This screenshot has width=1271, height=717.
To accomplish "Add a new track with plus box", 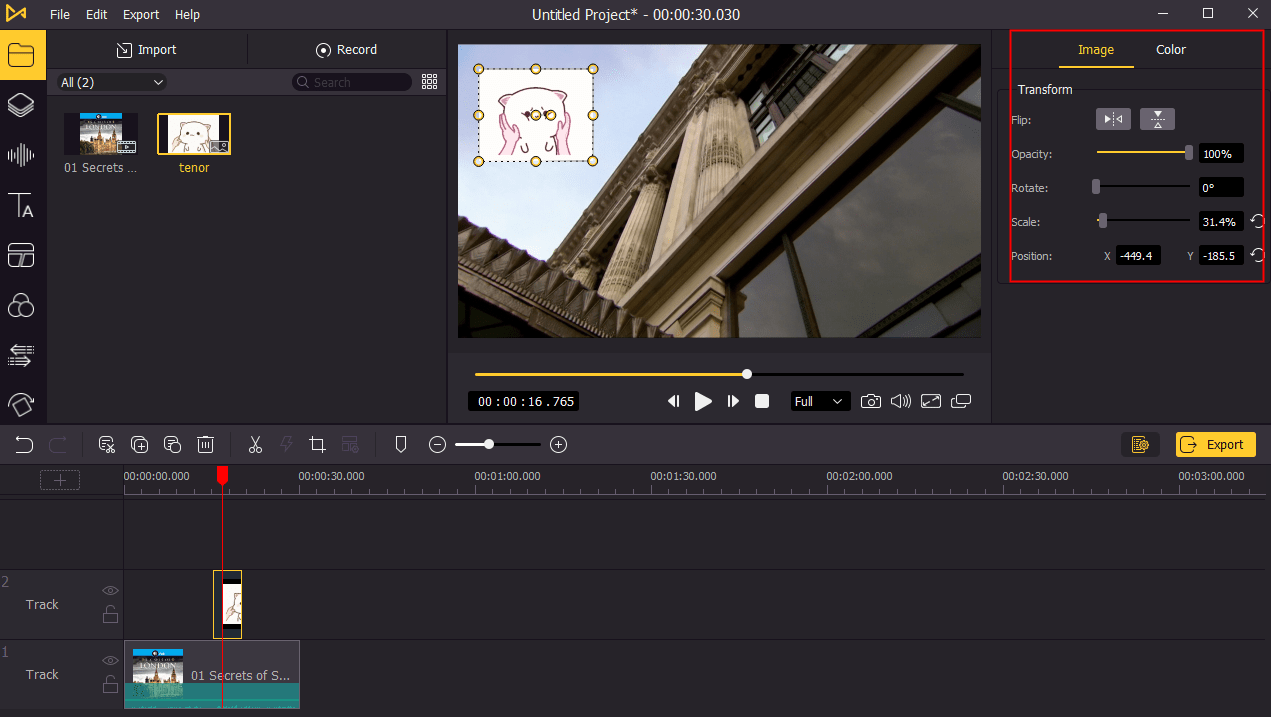I will click(60, 480).
